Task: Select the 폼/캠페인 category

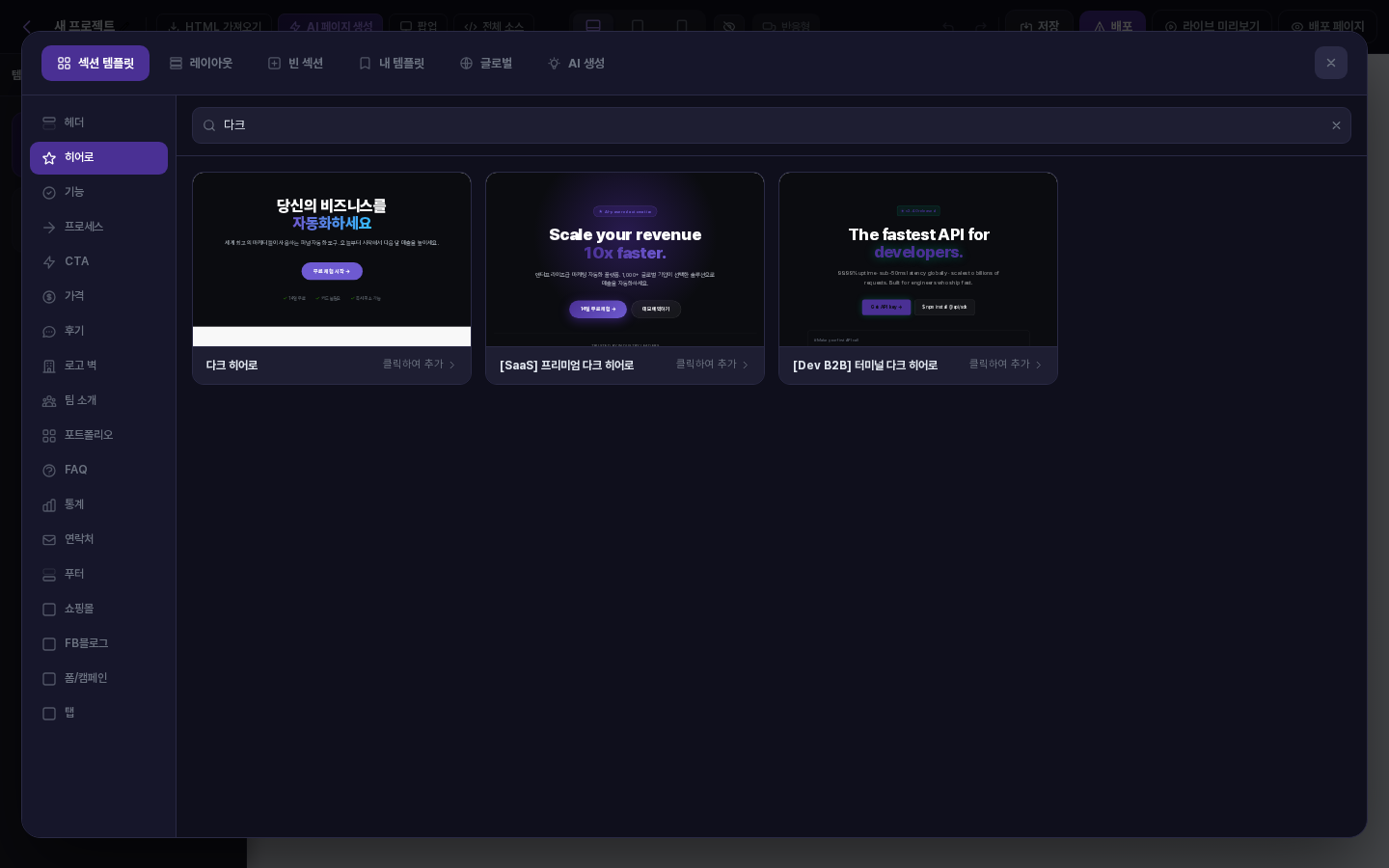Action: (98, 678)
